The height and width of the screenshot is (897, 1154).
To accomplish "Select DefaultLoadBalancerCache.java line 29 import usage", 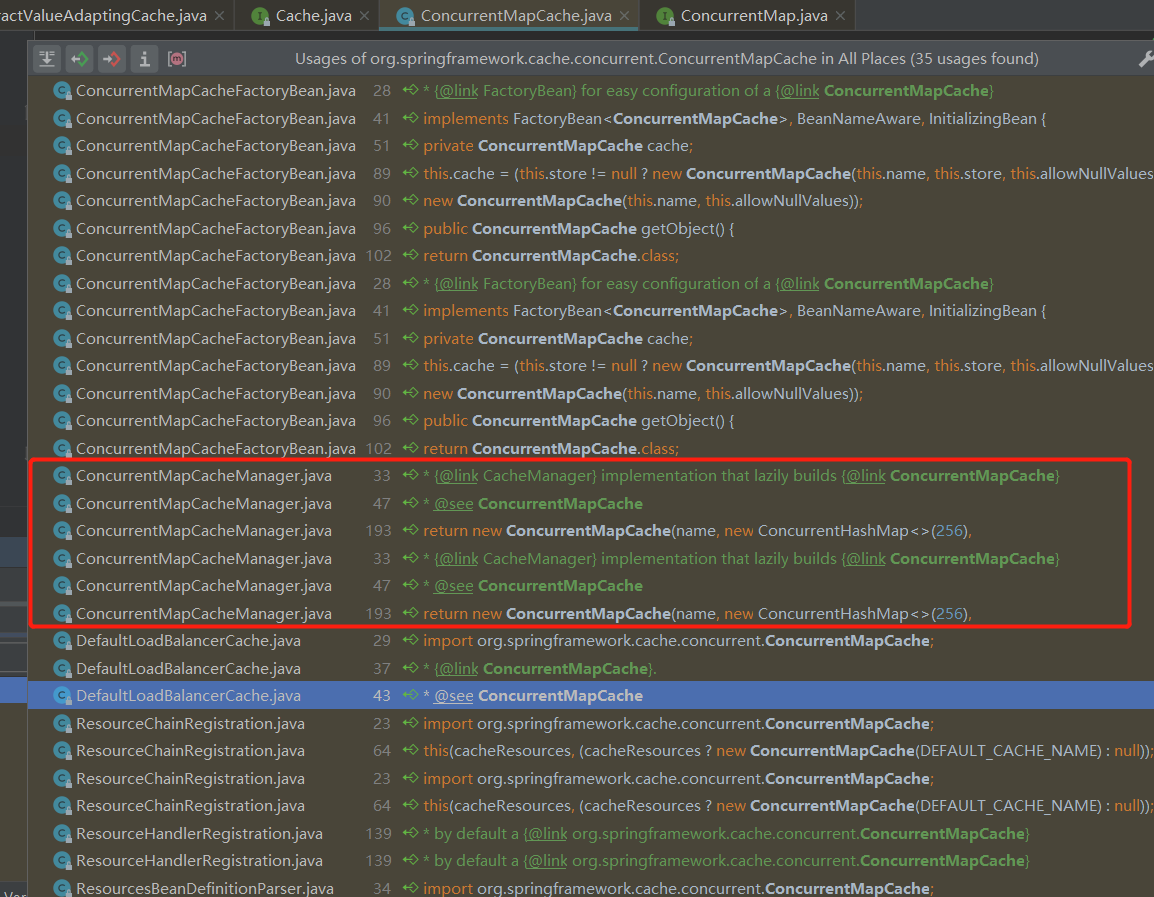I will [x=590, y=641].
